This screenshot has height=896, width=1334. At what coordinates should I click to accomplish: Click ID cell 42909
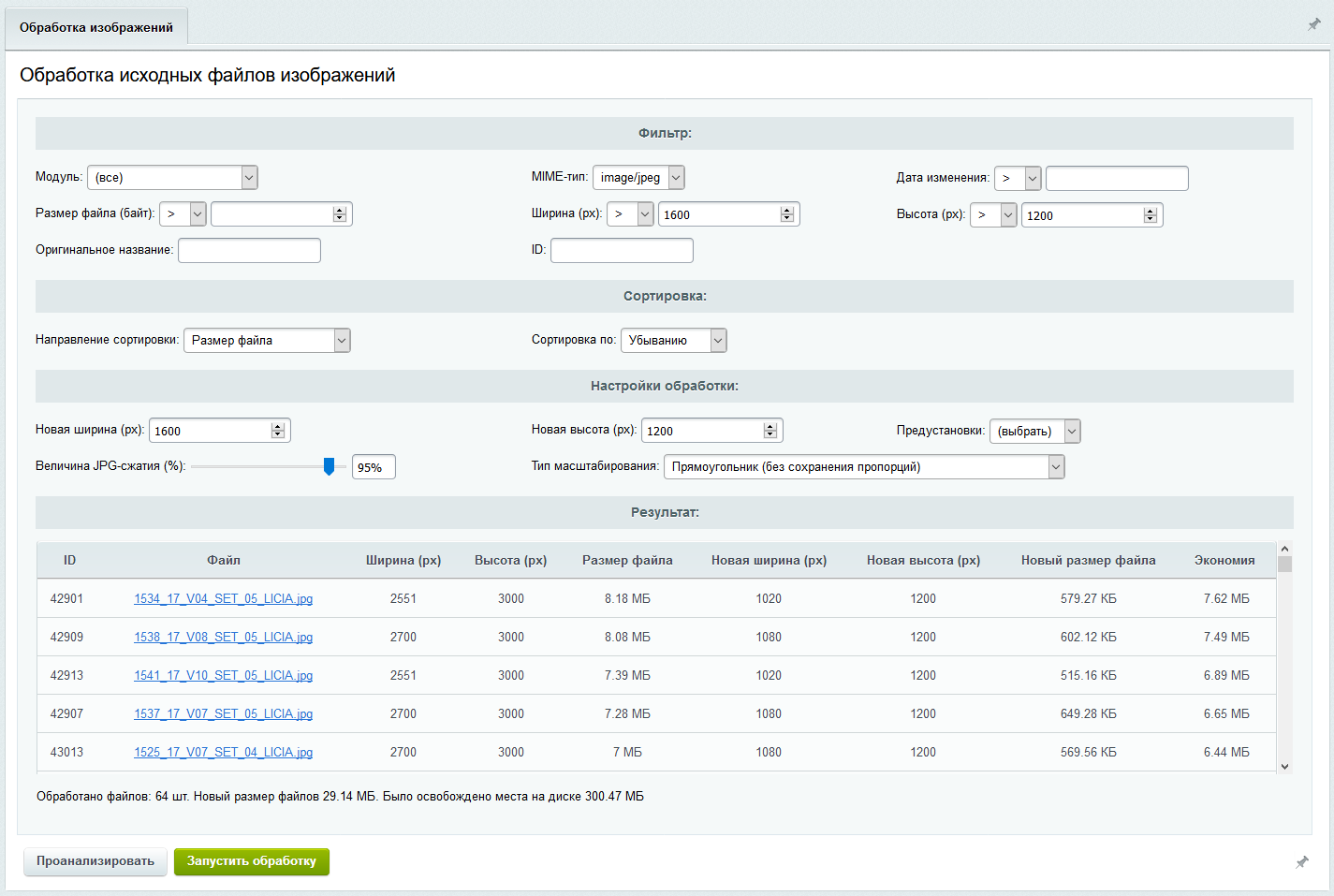click(x=66, y=637)
